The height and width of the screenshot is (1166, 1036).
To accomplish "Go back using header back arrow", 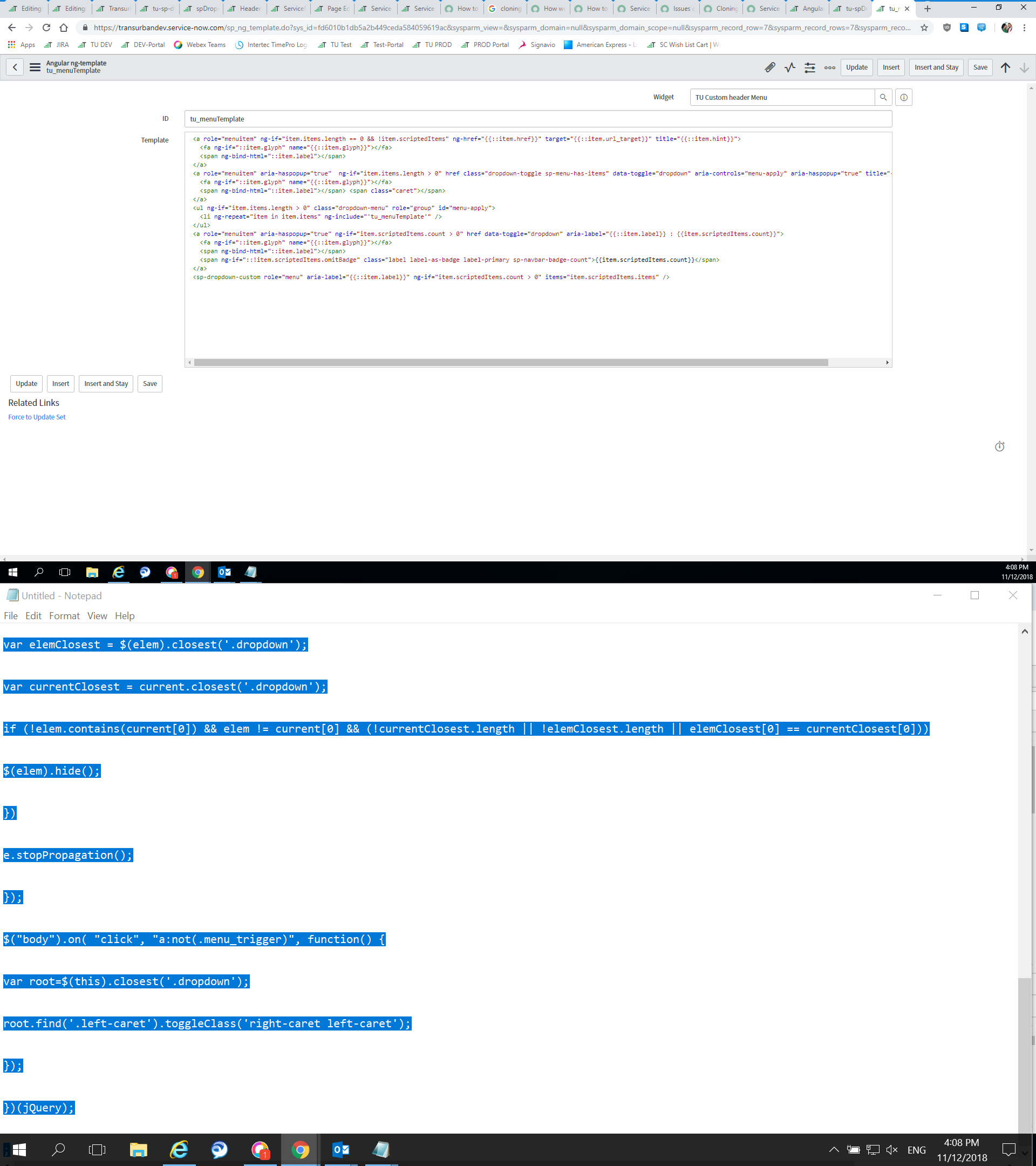I will (x=15, y=67).
